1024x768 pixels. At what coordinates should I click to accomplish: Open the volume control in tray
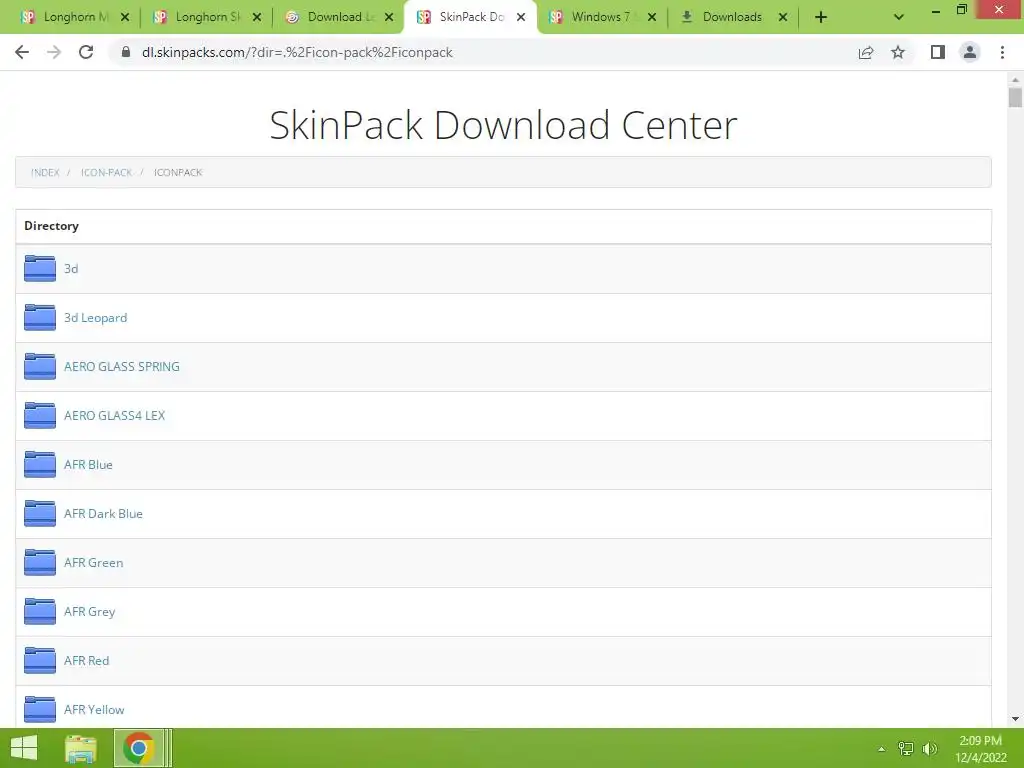[929, 749]
